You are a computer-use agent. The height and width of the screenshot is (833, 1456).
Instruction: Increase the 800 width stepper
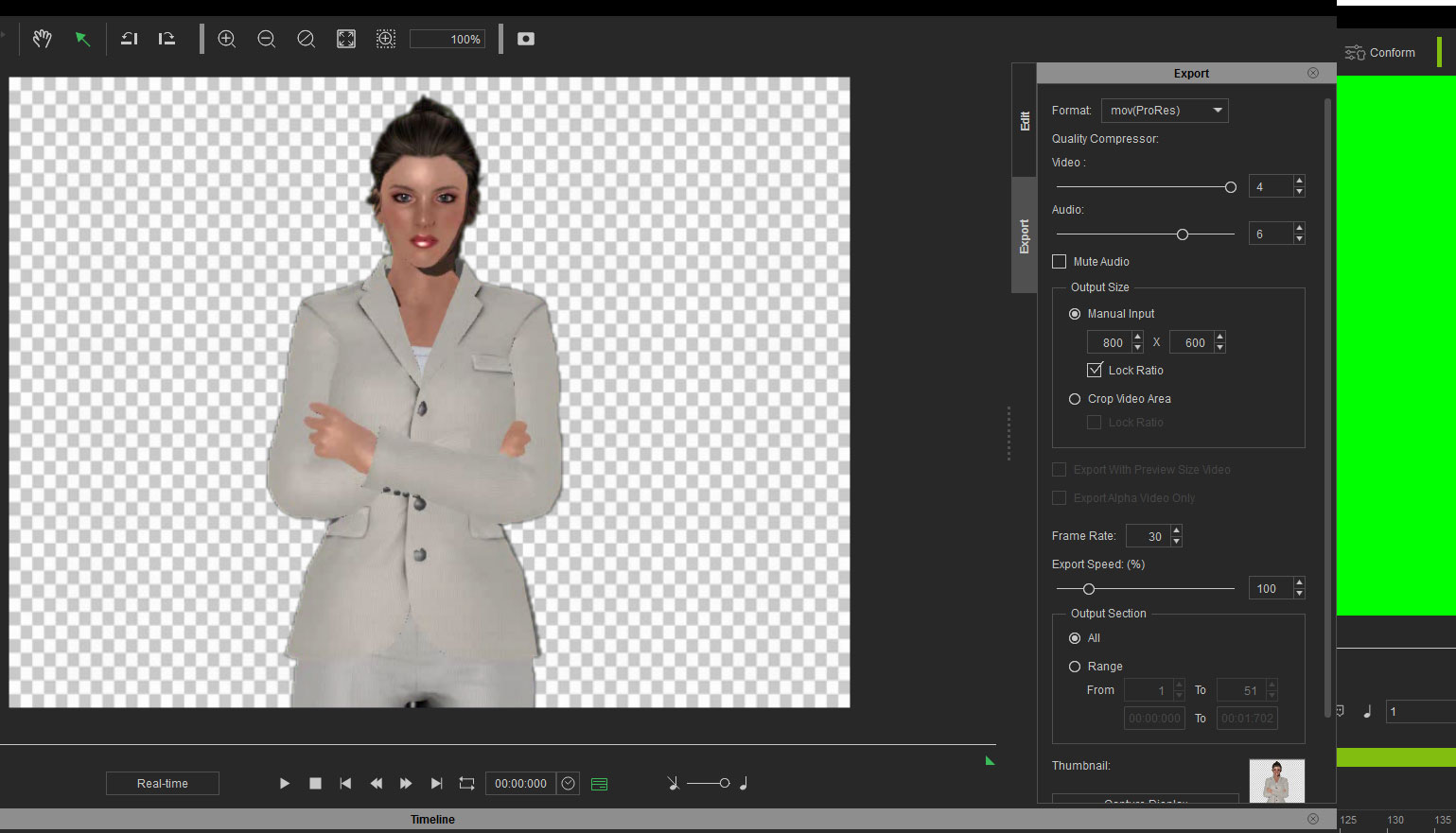click(x=1137, y=337)
